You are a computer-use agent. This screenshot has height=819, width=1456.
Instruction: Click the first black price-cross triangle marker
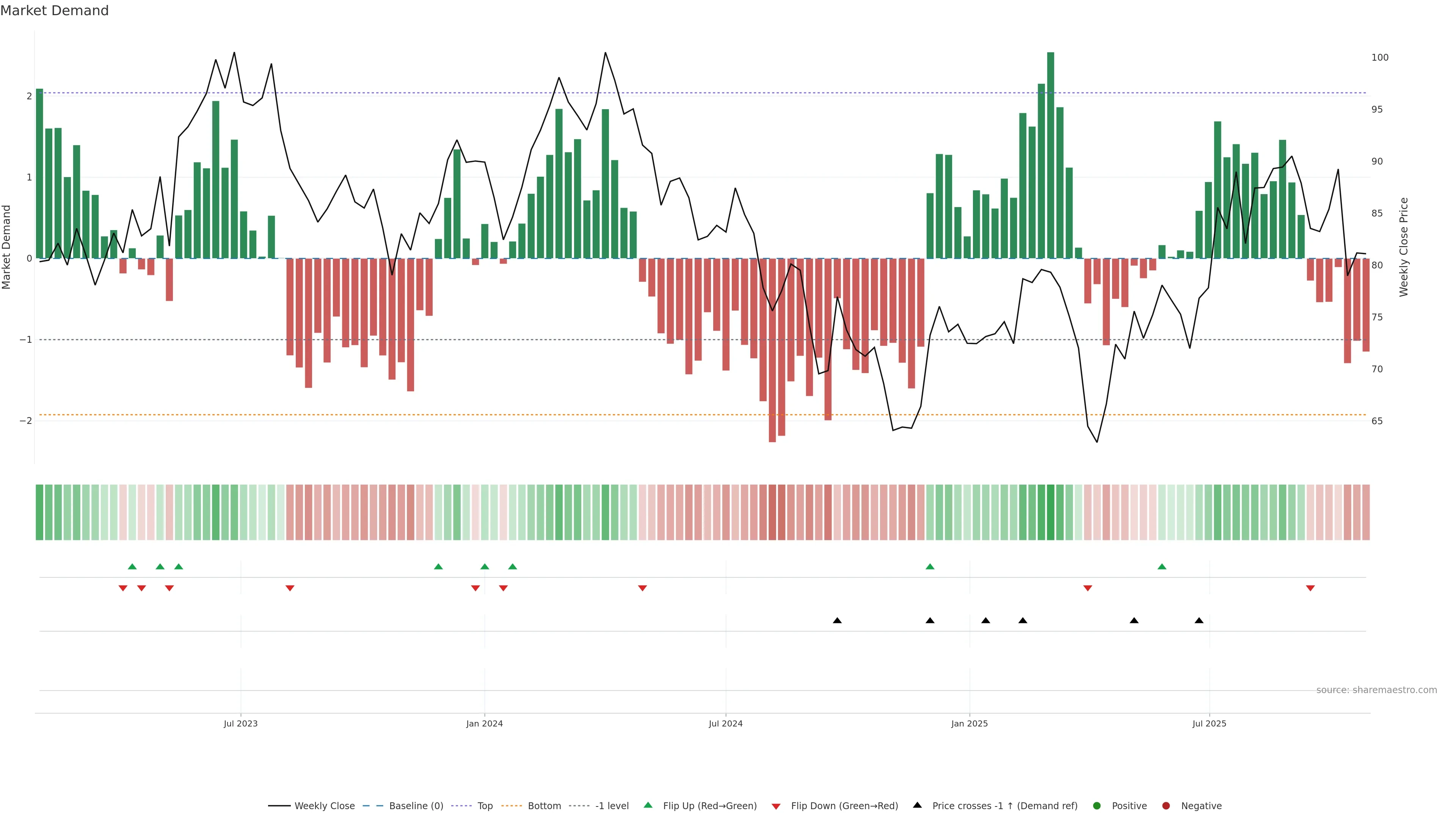point(837,621)
